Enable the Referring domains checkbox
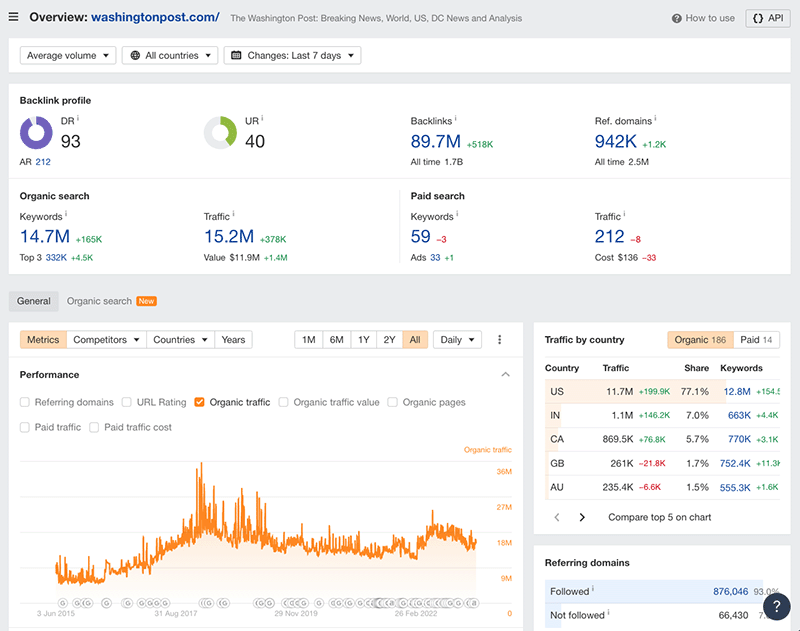Image resolution: width=800 pixels, height=631 pixels. click(24, 402)
